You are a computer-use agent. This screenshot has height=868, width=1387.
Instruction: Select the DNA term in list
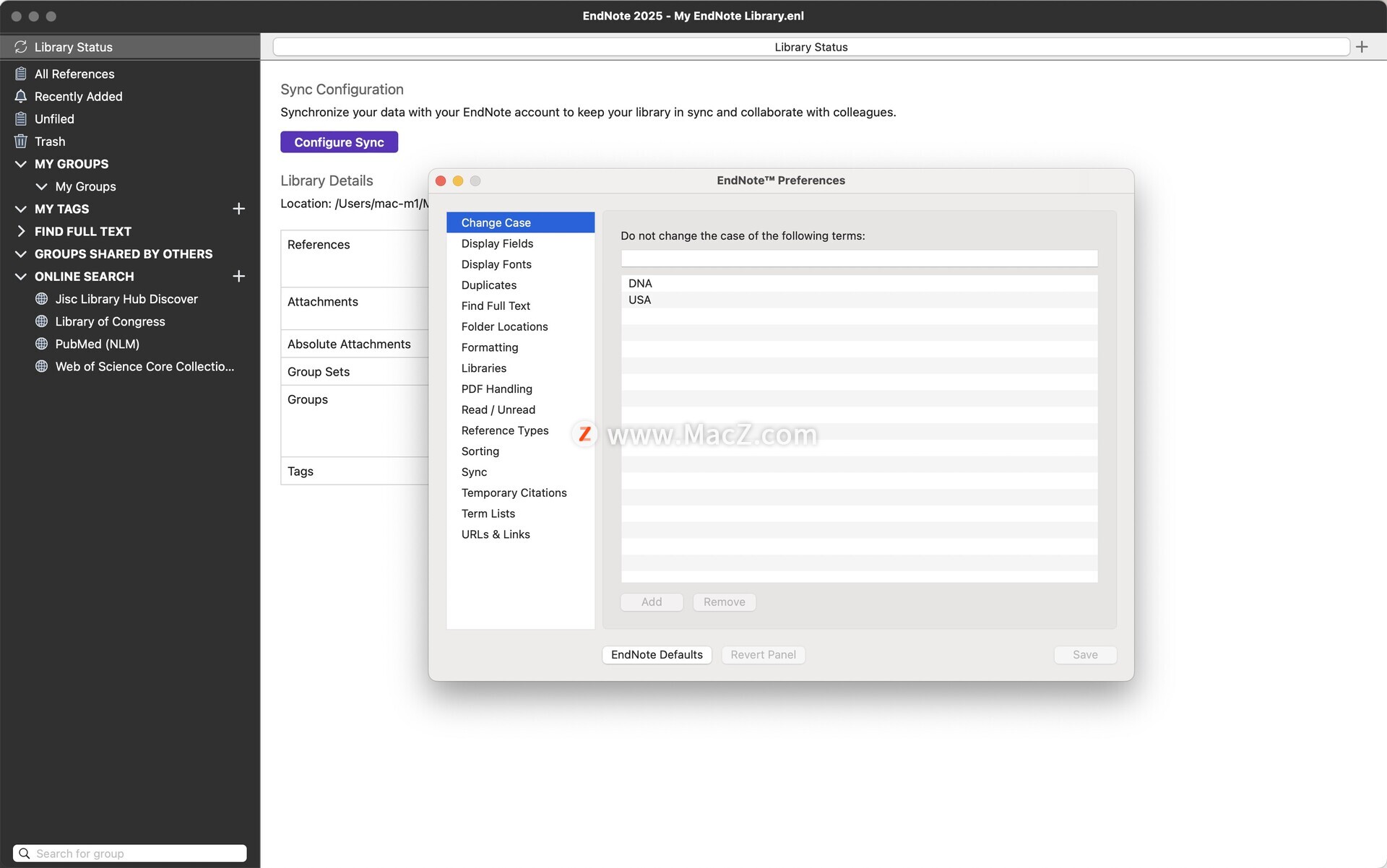[x=859, y=283]
